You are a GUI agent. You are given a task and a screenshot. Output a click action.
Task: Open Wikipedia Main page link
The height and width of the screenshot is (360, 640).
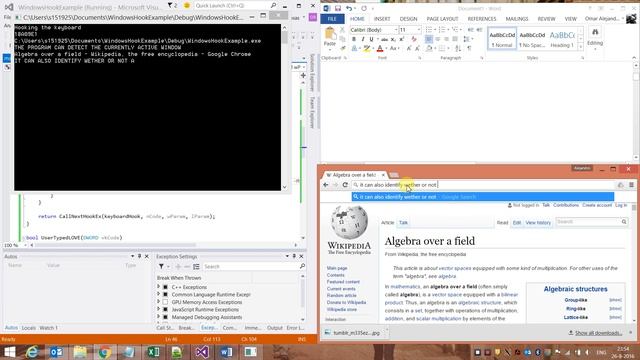point(337,268)
